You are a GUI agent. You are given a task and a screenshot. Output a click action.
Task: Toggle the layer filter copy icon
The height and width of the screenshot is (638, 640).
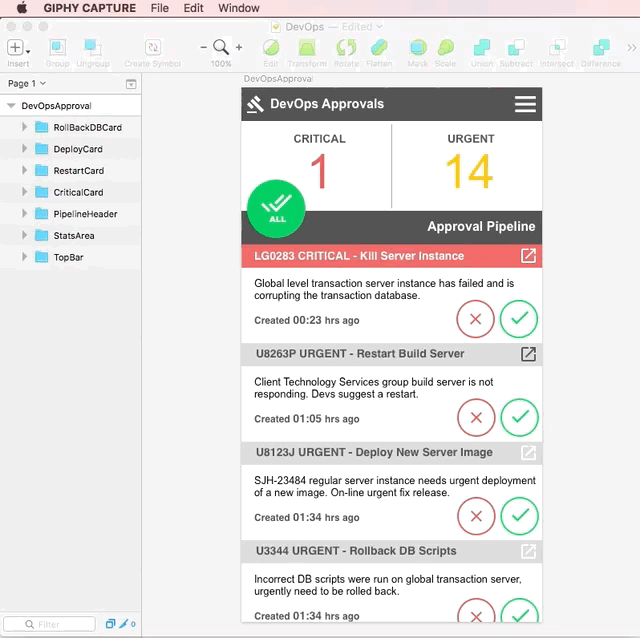coord(110,624)
